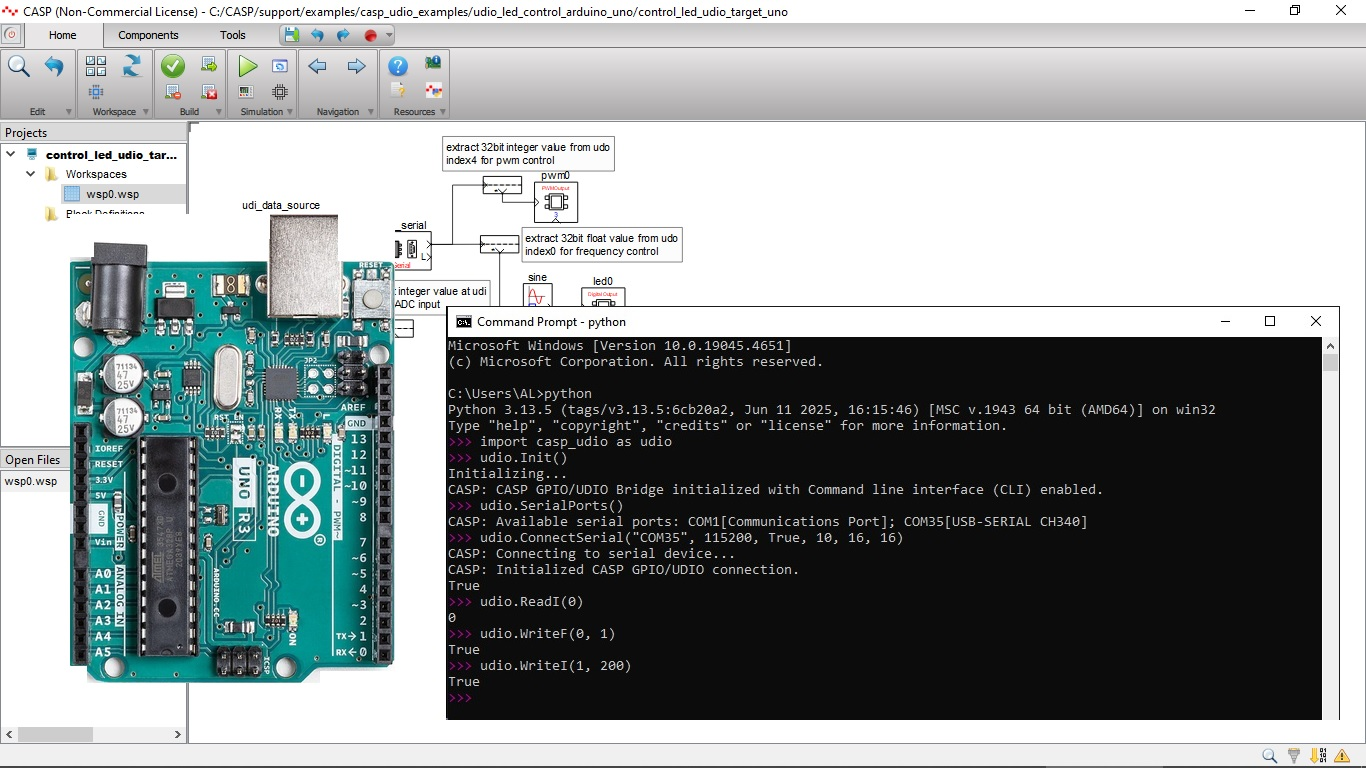Screen dimensions: 1366x768
Task: Switch to the Components ribbon tab
Action: tap(148, 35)
